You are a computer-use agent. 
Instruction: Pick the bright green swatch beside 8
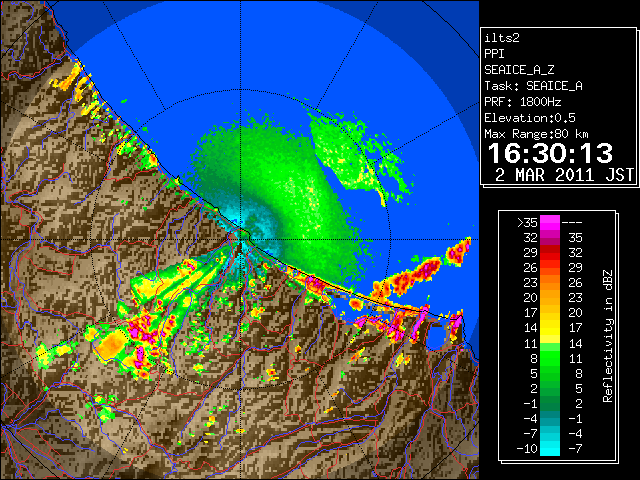550,358
